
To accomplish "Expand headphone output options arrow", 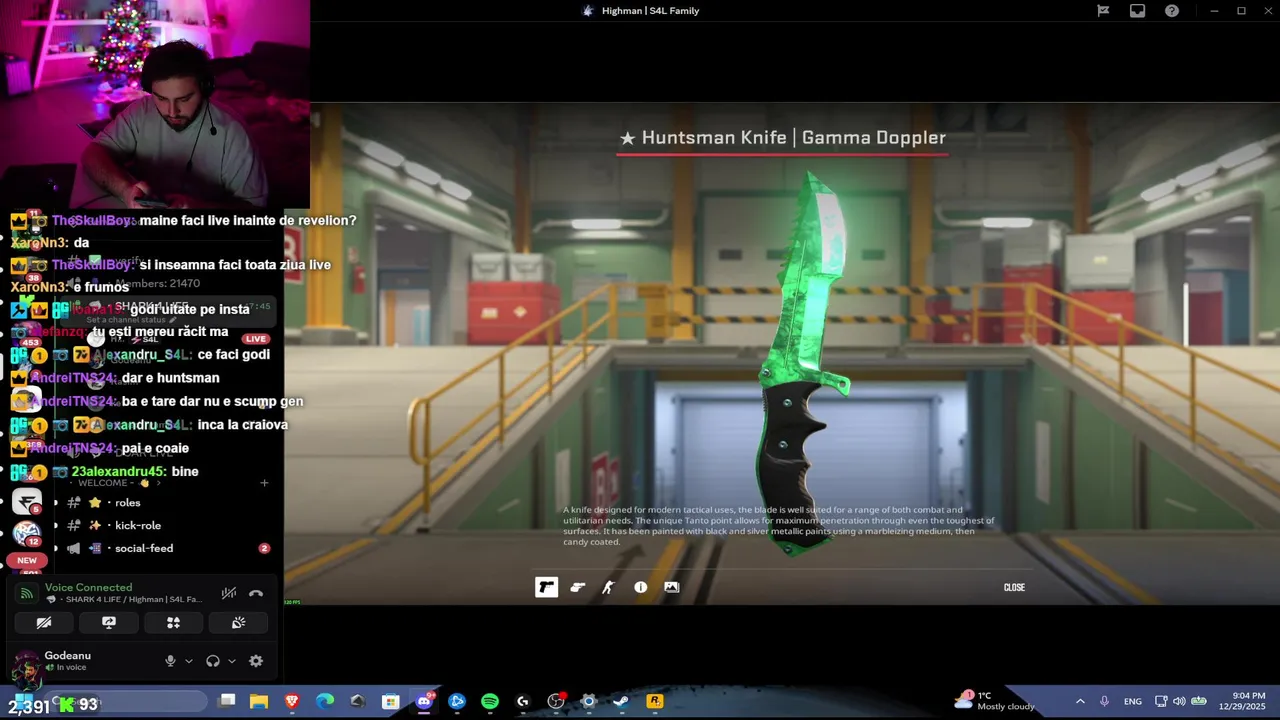I will pos(231,661).
